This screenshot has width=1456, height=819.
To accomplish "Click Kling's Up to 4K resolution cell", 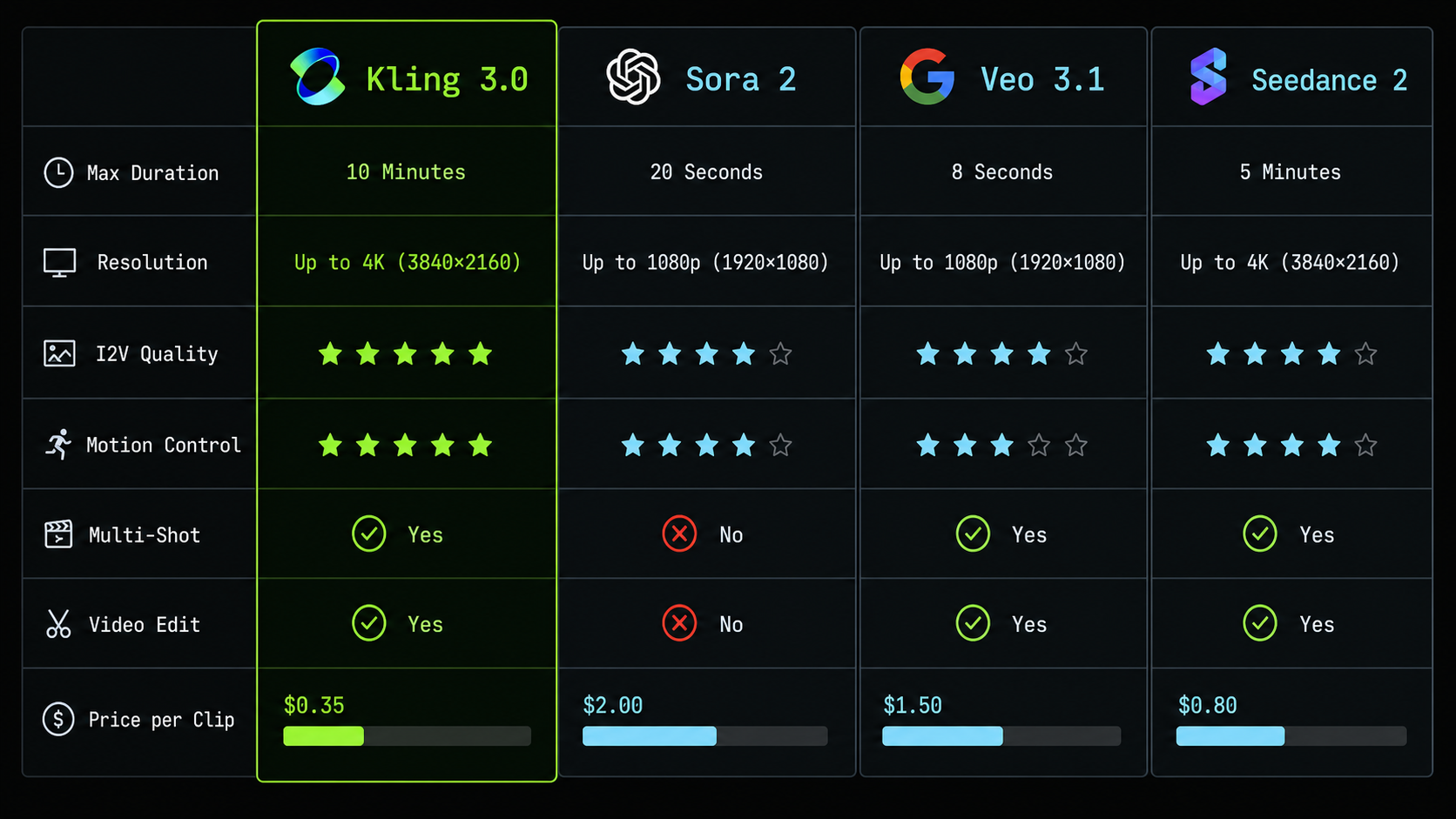I will tap(408, 263).
